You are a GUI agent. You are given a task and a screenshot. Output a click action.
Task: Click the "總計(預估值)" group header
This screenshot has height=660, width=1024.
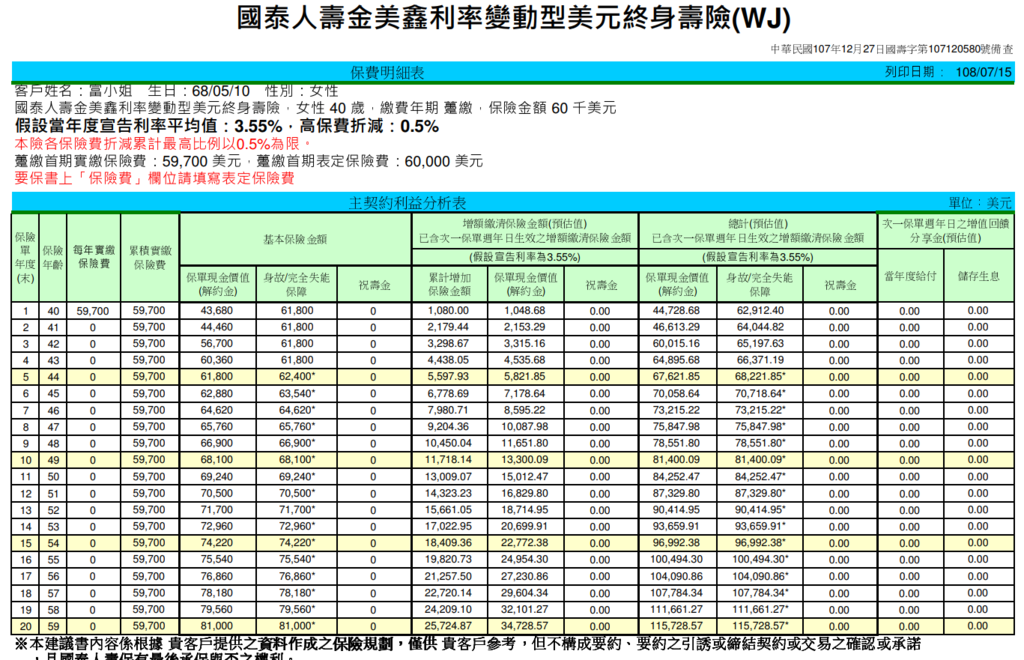758,231
